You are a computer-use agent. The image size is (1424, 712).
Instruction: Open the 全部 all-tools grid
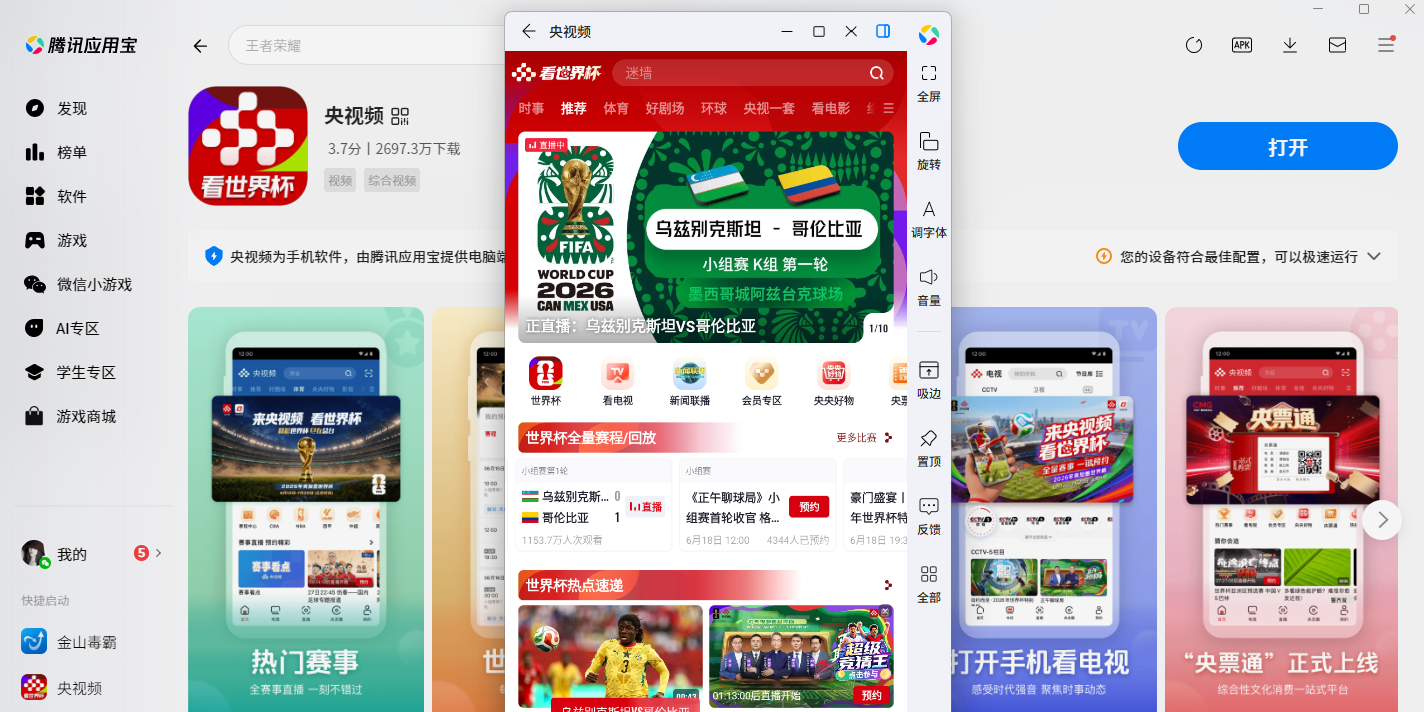tap(929, 584)
